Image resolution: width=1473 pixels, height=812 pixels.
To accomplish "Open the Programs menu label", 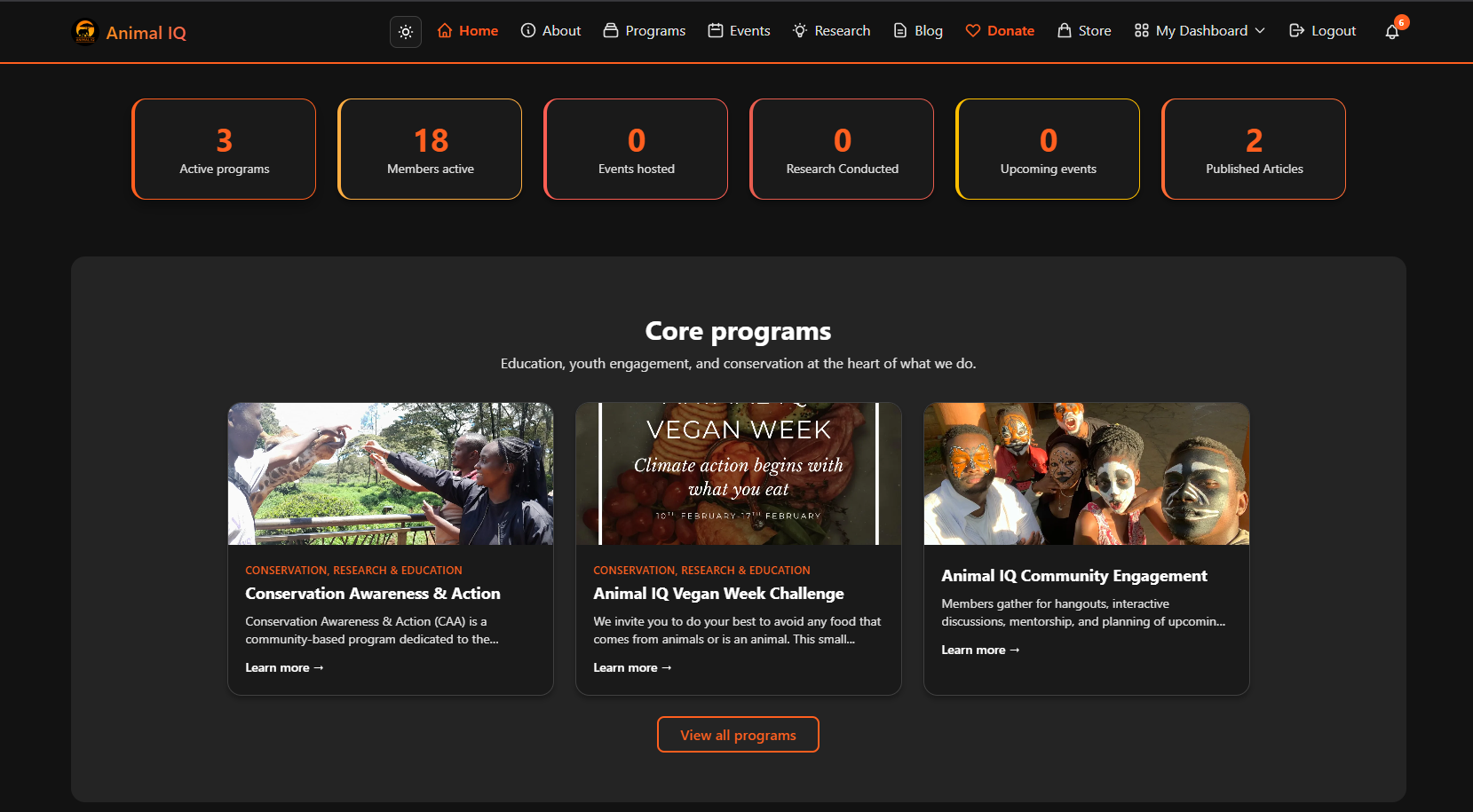I will pyautogui.click(x=655, y=31).
